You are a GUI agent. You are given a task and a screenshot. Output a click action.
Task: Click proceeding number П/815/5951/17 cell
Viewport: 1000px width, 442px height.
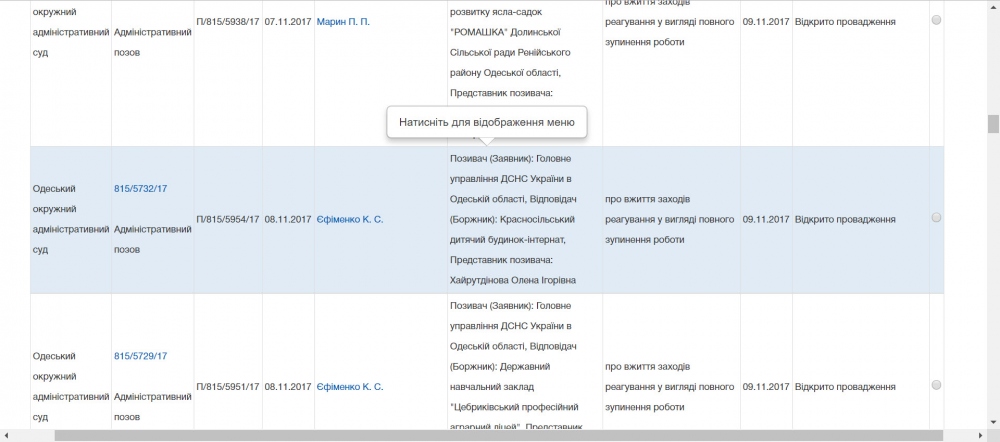[x=228, y=387]
